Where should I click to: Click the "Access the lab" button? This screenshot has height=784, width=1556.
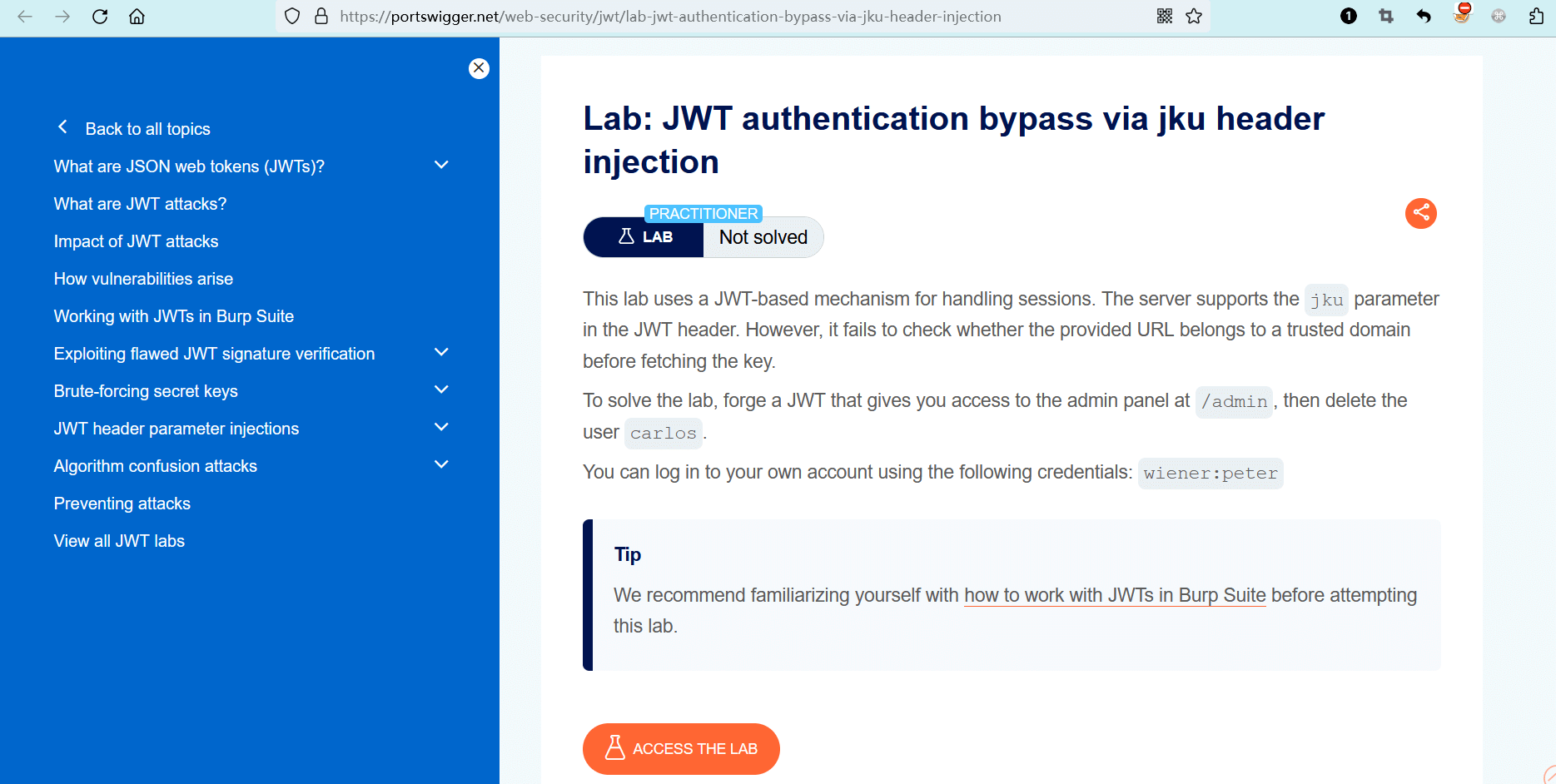(681, 748)
